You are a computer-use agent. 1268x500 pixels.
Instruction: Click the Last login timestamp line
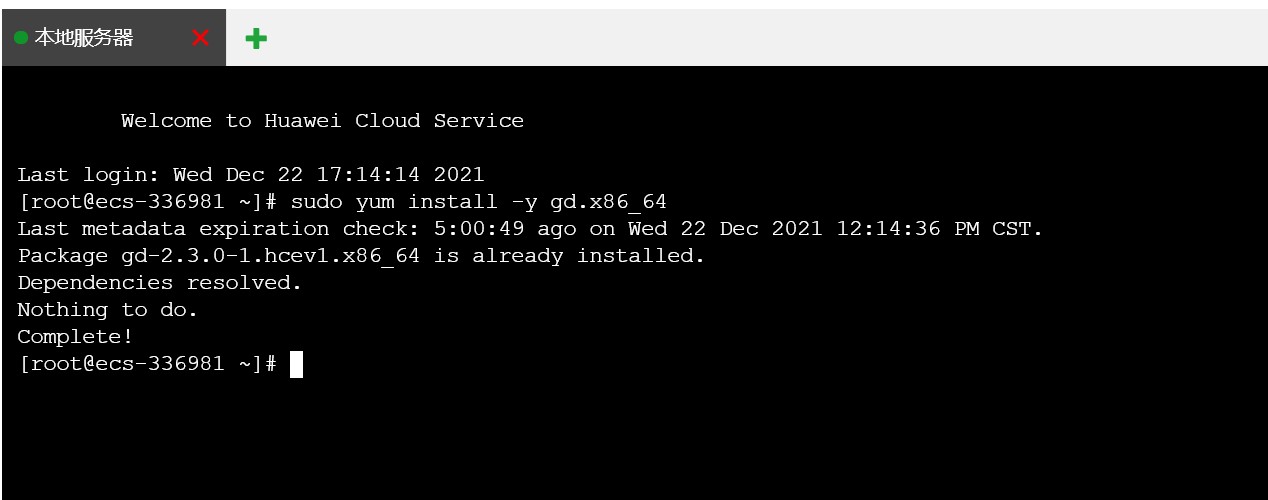click(251, 175)
